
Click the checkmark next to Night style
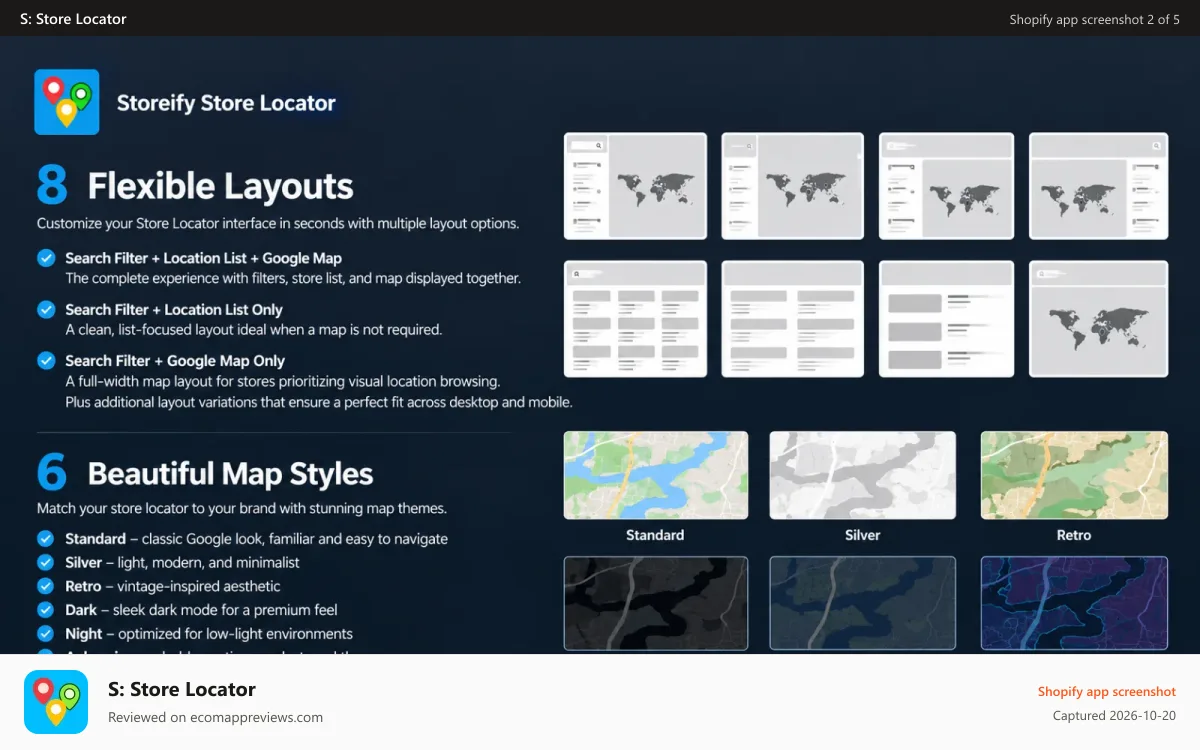pos(46,633)
